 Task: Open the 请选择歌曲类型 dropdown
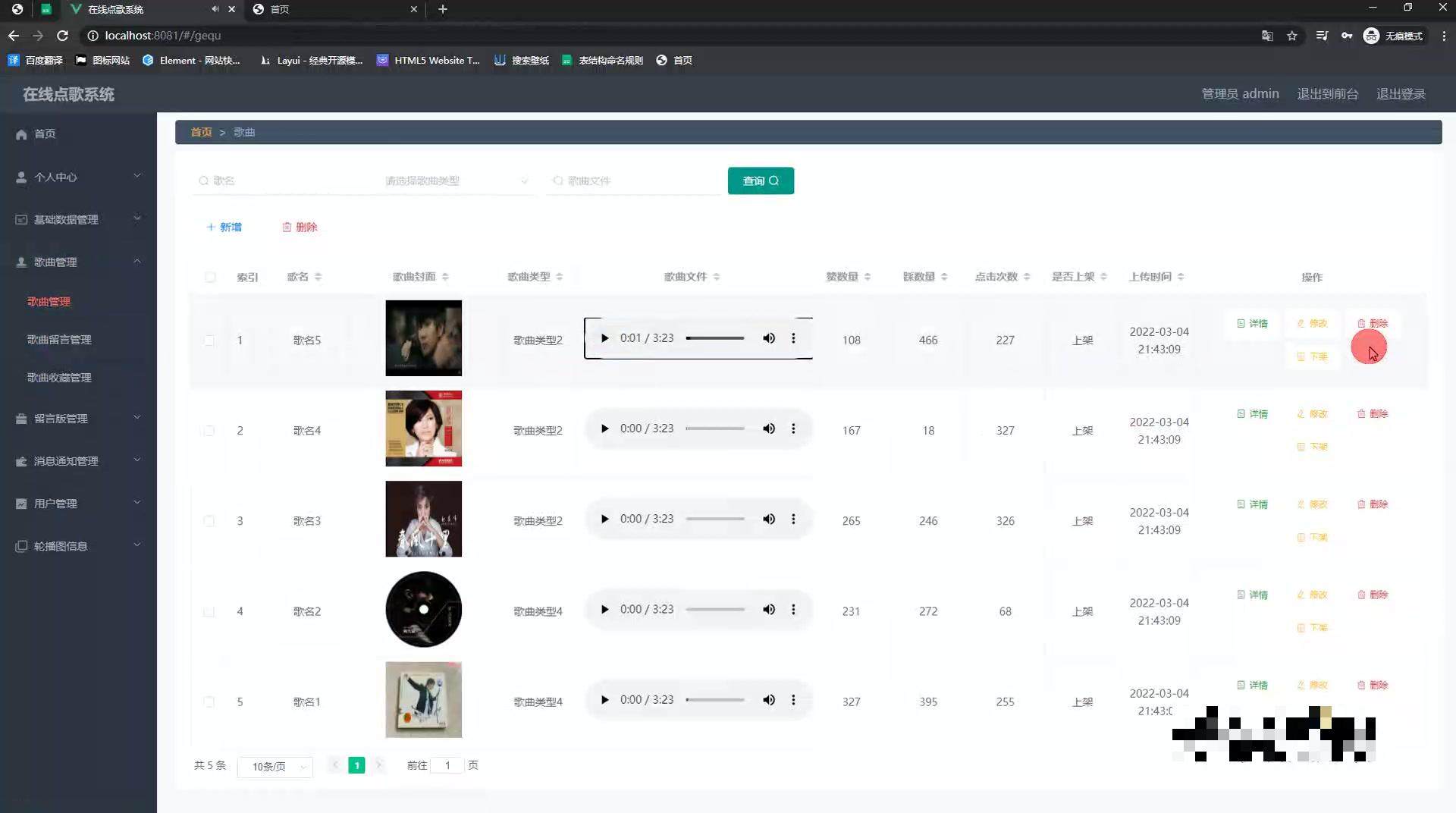point(455,180)
